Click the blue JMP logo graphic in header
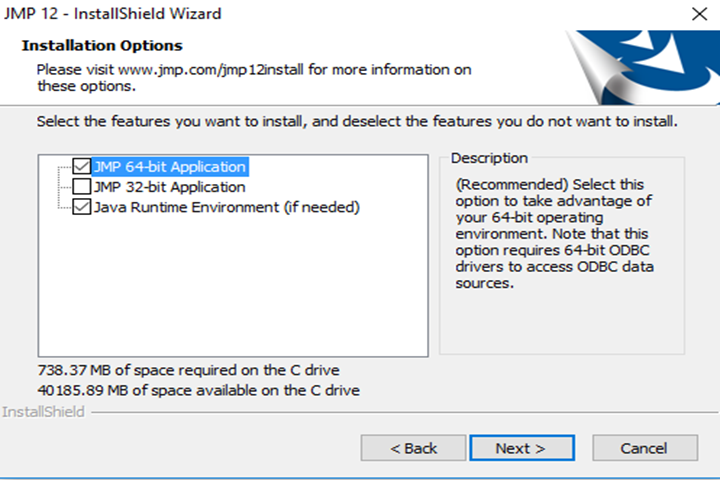 [643, 68]
